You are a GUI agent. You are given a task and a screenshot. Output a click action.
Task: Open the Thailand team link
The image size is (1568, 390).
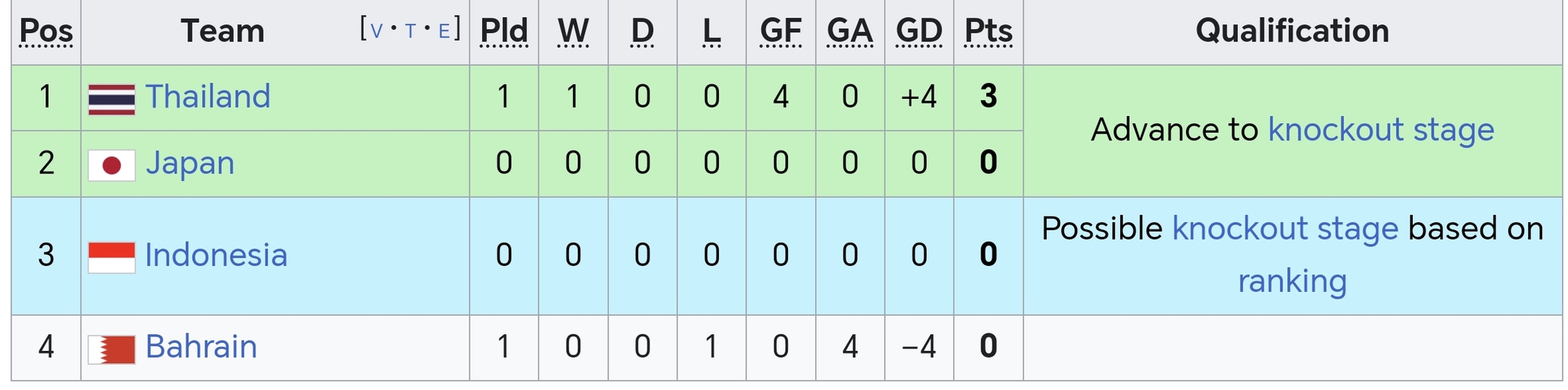click(208, 97)
